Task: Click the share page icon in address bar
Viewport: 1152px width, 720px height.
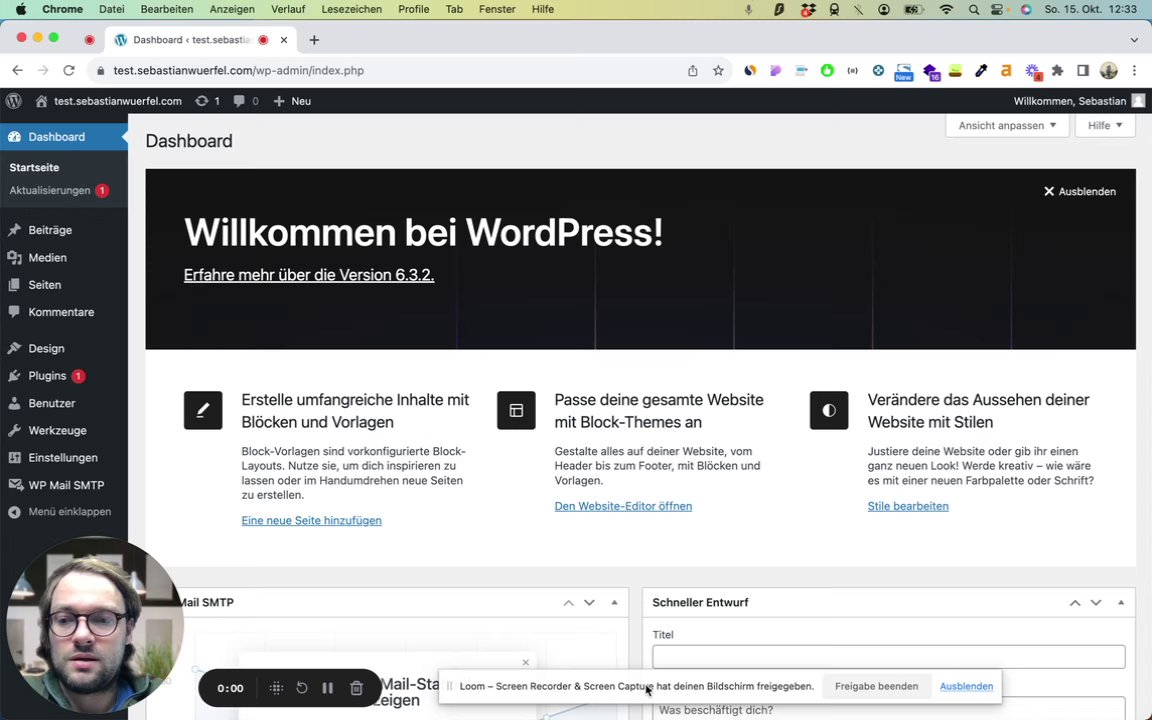Action: [x=692, y=71]
